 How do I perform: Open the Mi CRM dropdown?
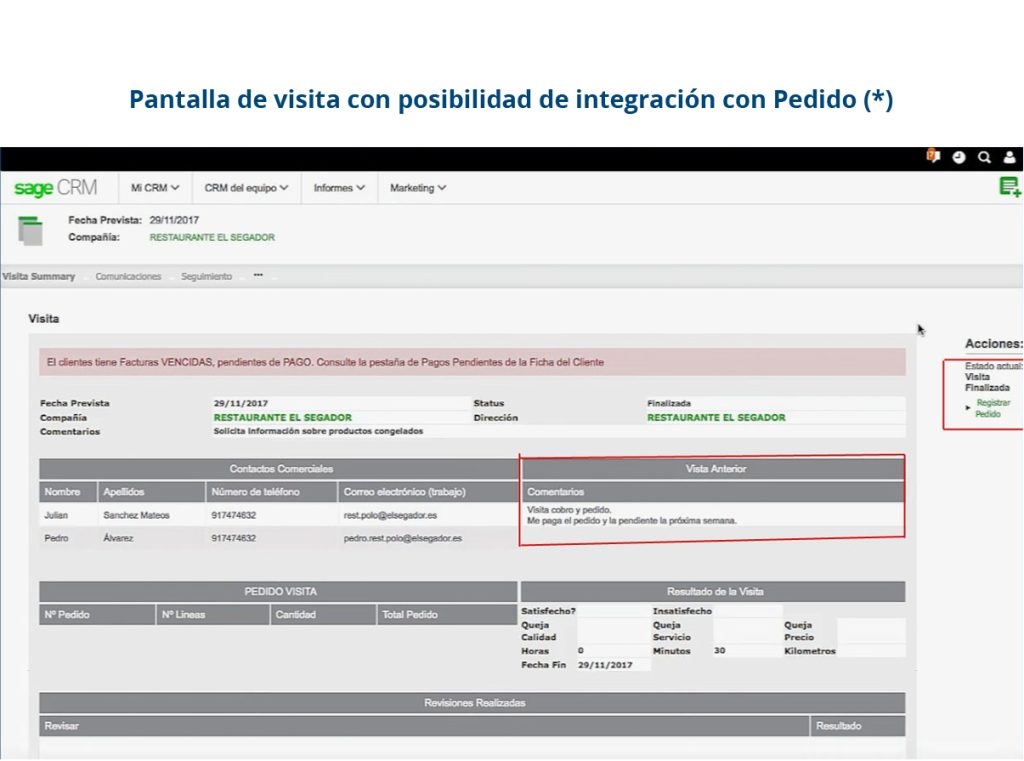(152, 188)
